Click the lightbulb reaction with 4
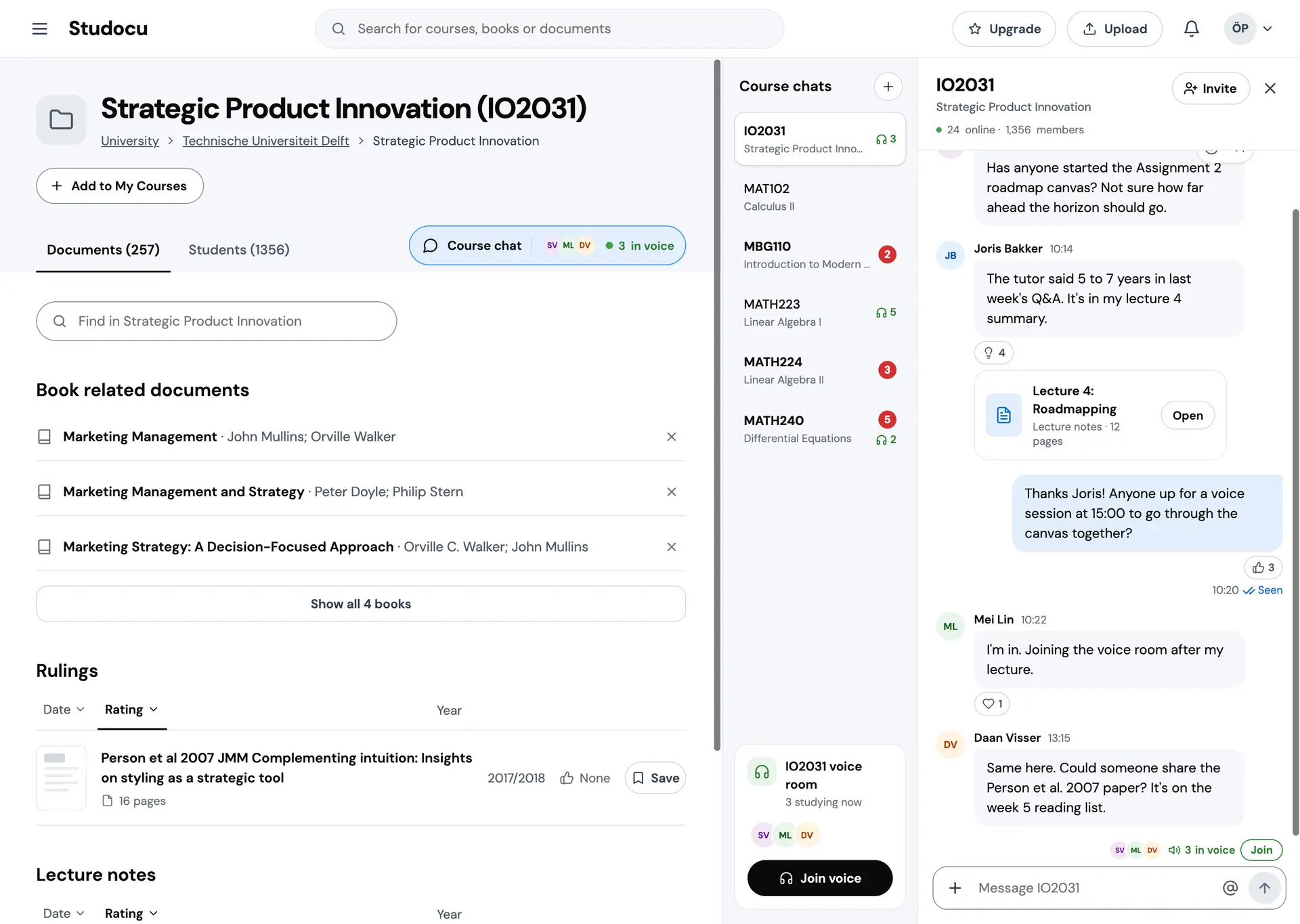This screenshot has width=1300, height=924. [994, 353]
